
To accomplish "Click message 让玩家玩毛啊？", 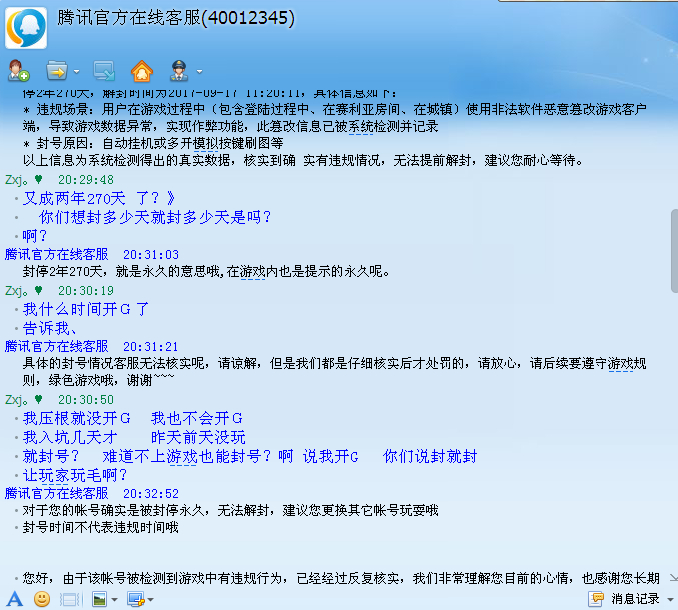I will 75,475.
